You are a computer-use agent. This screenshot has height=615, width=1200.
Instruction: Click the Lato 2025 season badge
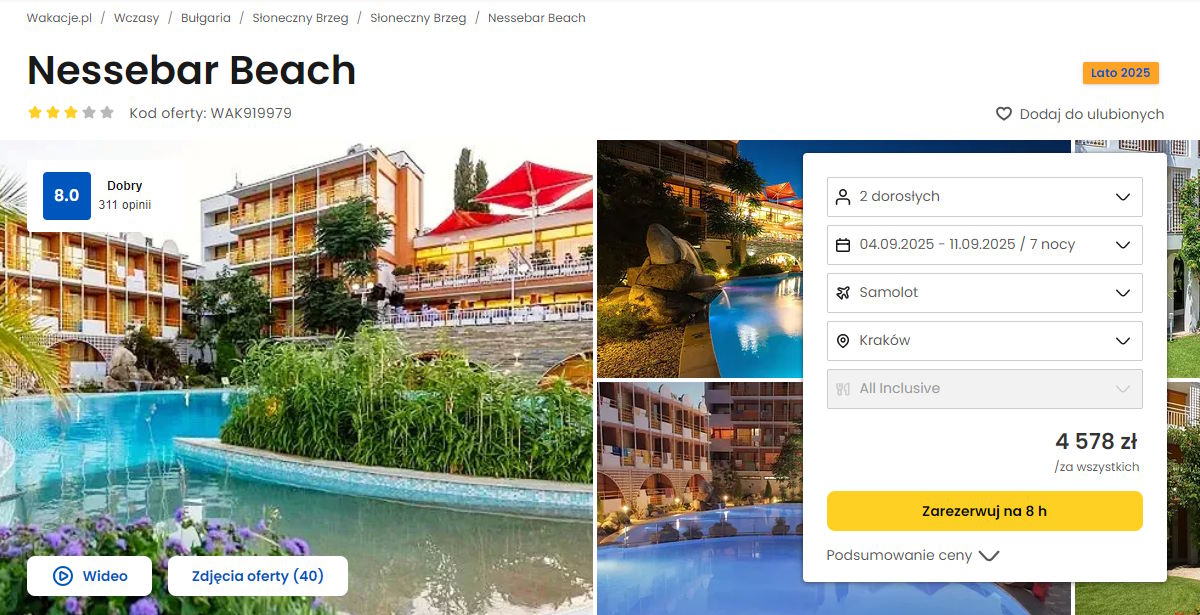1120,73
